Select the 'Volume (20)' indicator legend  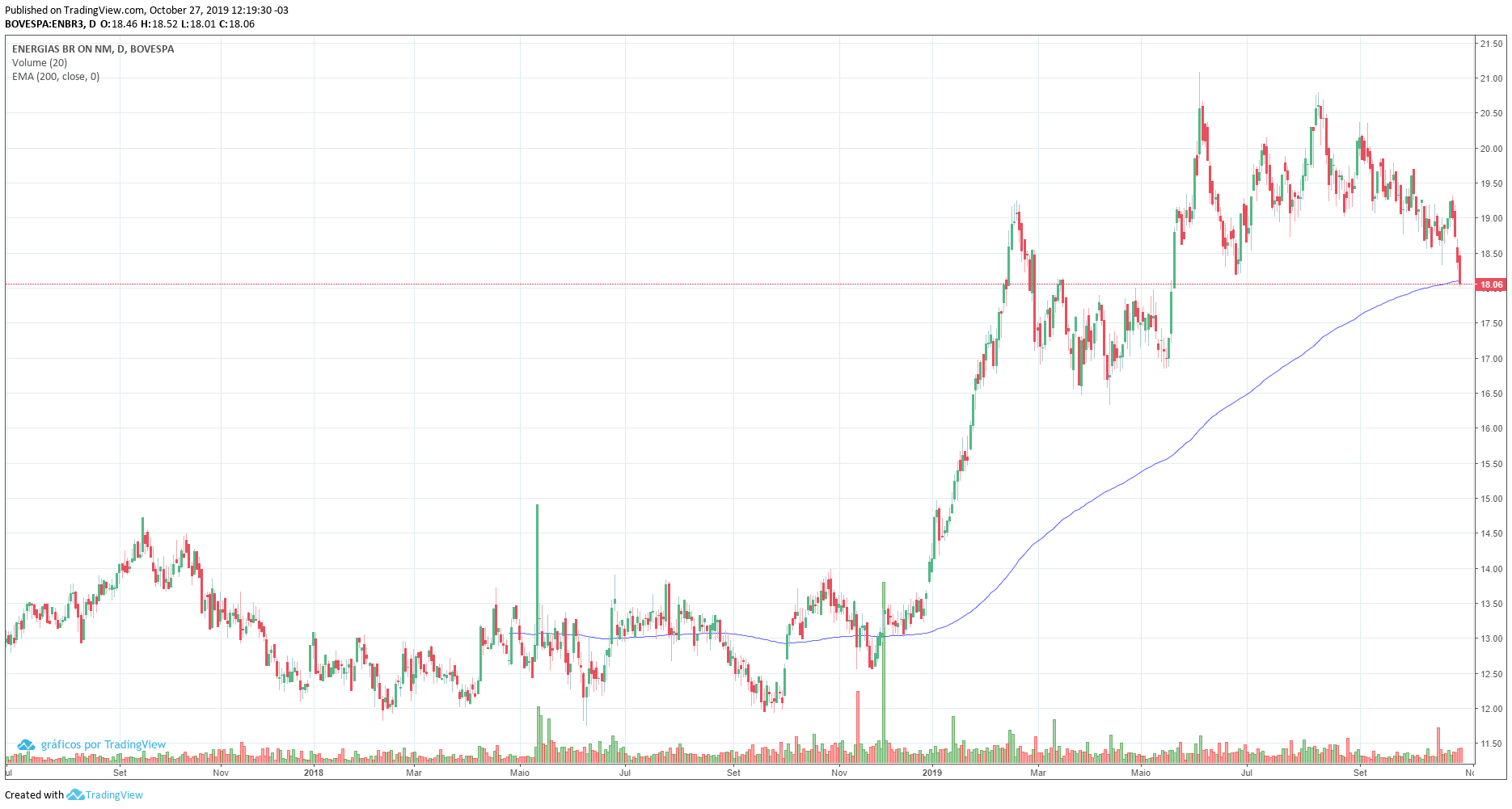click(x=40, y=63)
